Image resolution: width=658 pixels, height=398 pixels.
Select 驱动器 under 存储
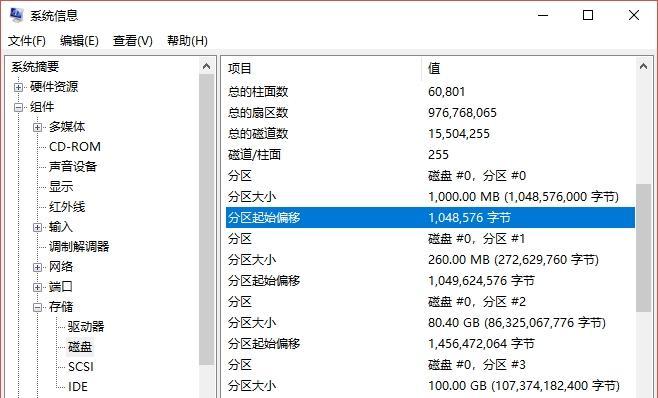tap(86, 327)
